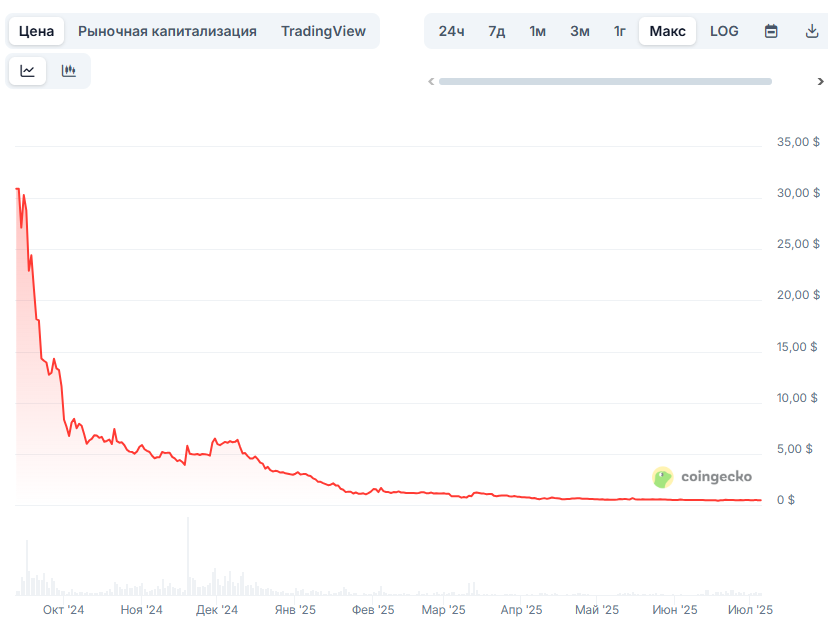Switch to the line chart view icon
Viewport: 834px width, 628px height.
28,71
